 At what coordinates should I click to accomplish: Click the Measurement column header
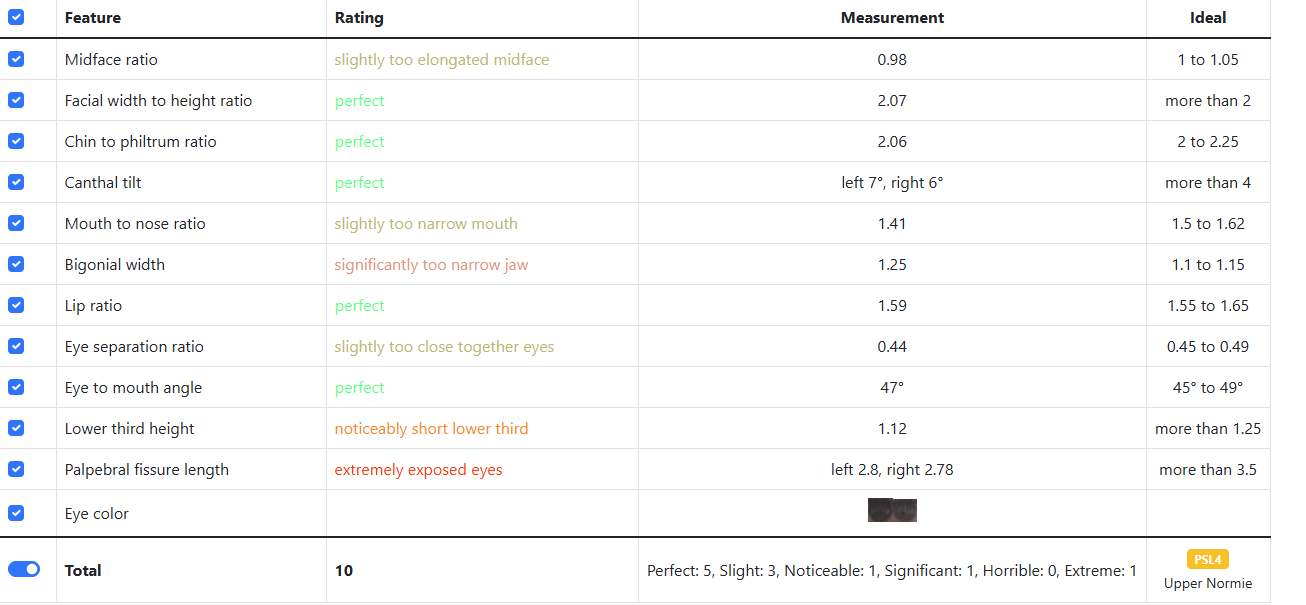[x=892, y=18]
